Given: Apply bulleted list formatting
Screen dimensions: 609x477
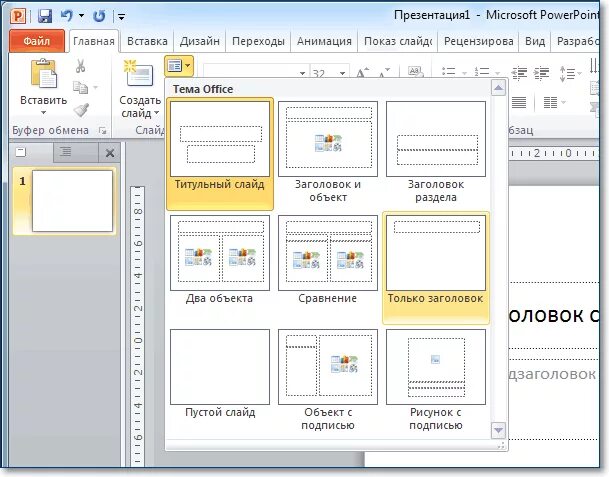Looking at the screenshot, I should tap(449, 73).
